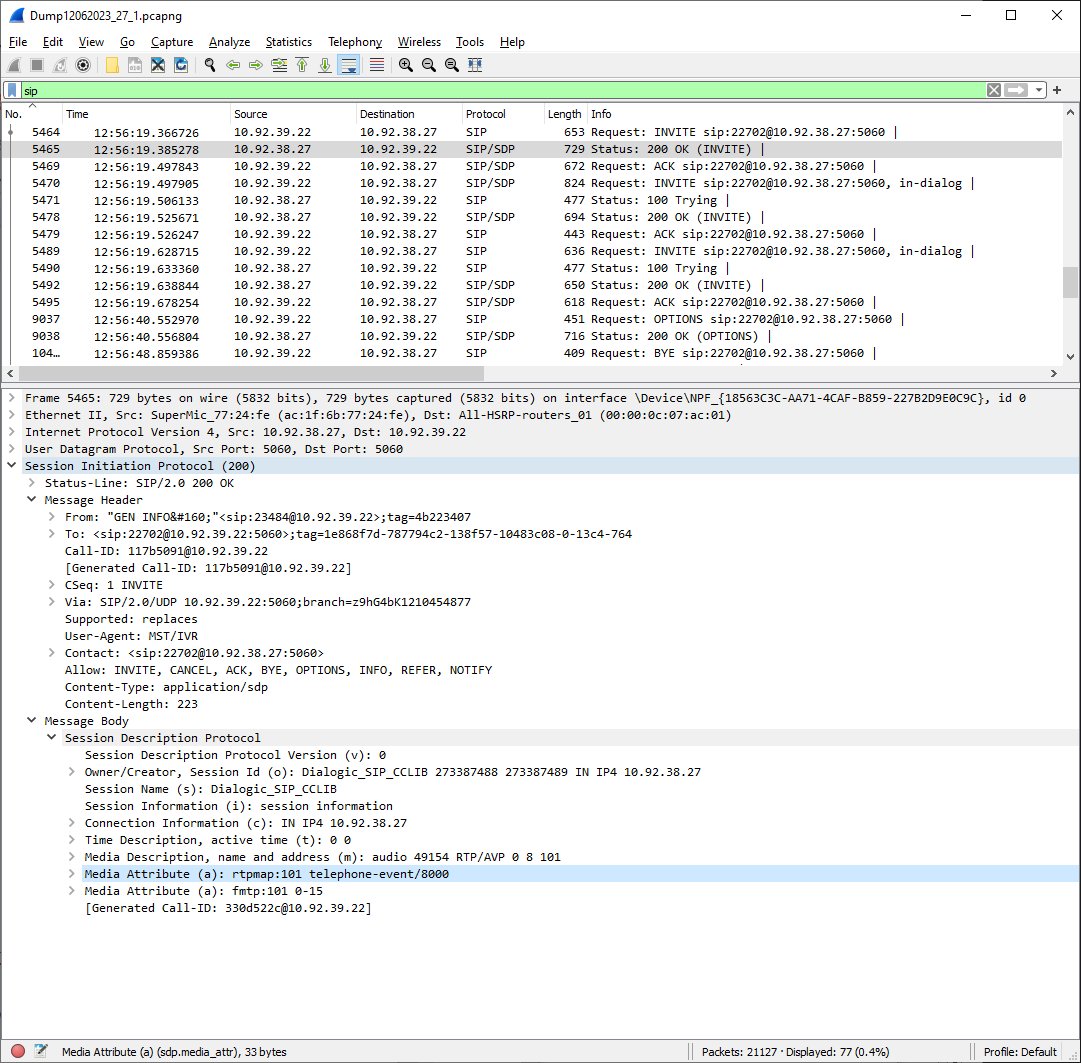
Task: Collapse the Session Description Protocol tree
Action: coord(51,738)
